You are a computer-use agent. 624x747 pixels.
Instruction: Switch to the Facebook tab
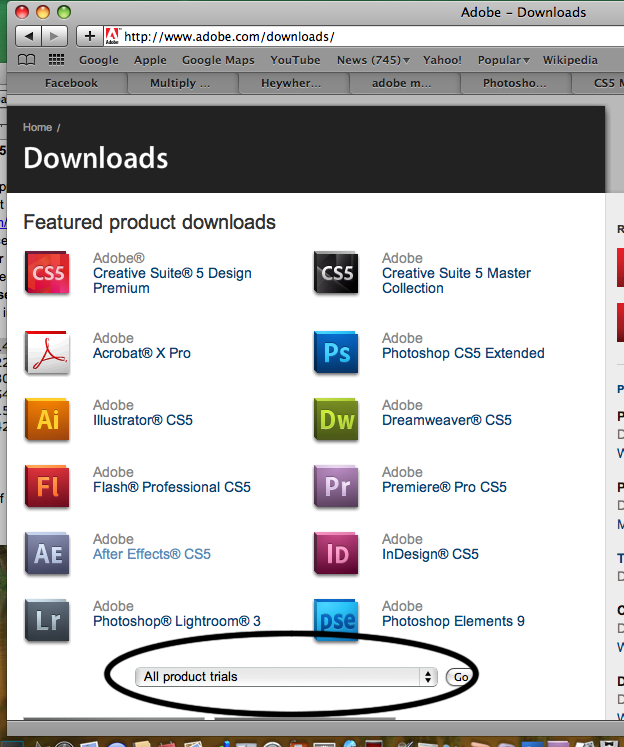(x=71, y=83)
